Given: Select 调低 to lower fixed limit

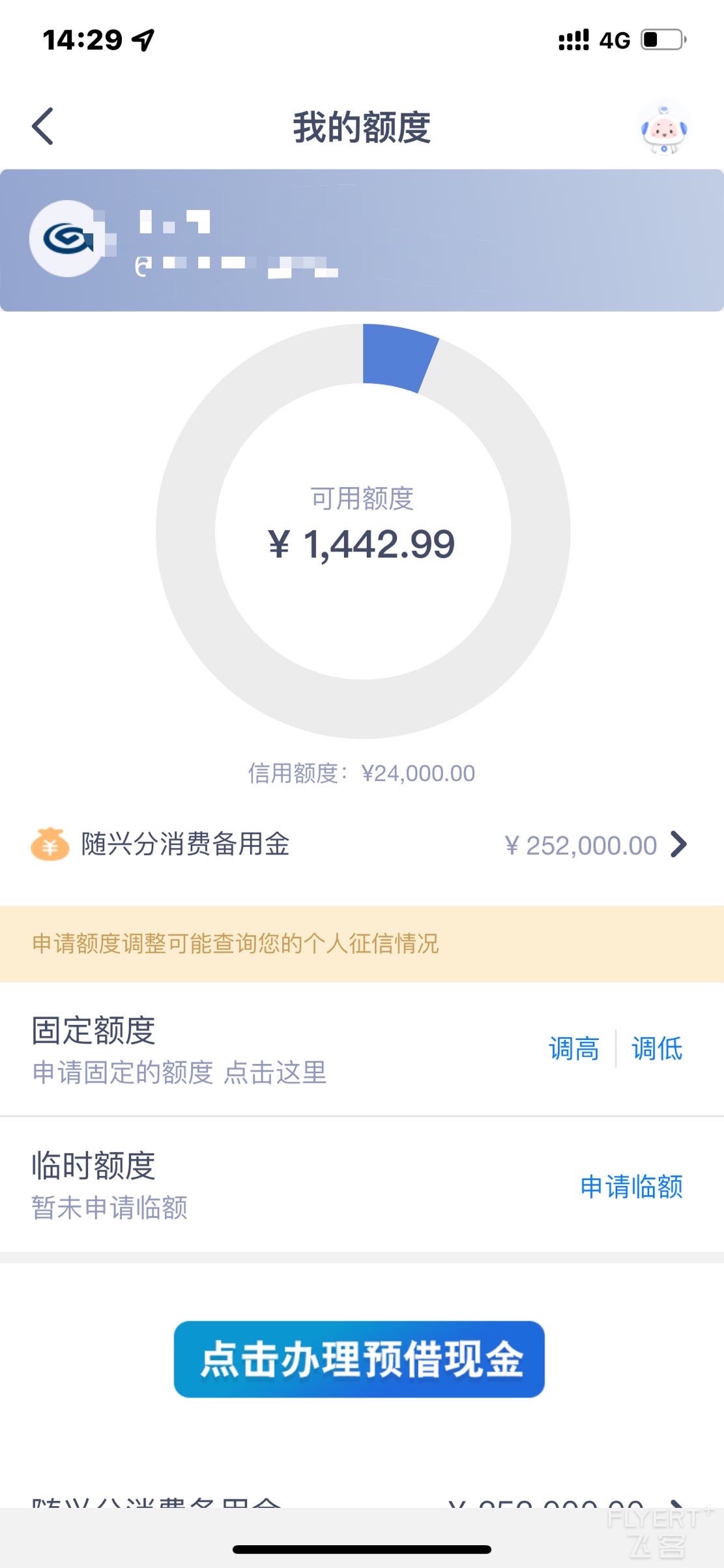Looking at the screenshot, I should [657, 1049].
